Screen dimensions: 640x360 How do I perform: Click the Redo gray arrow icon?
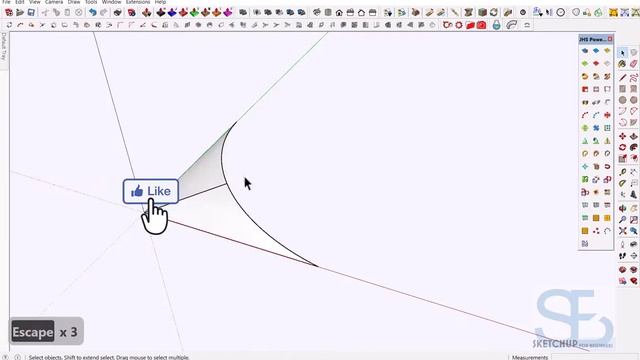click(104, 13)
